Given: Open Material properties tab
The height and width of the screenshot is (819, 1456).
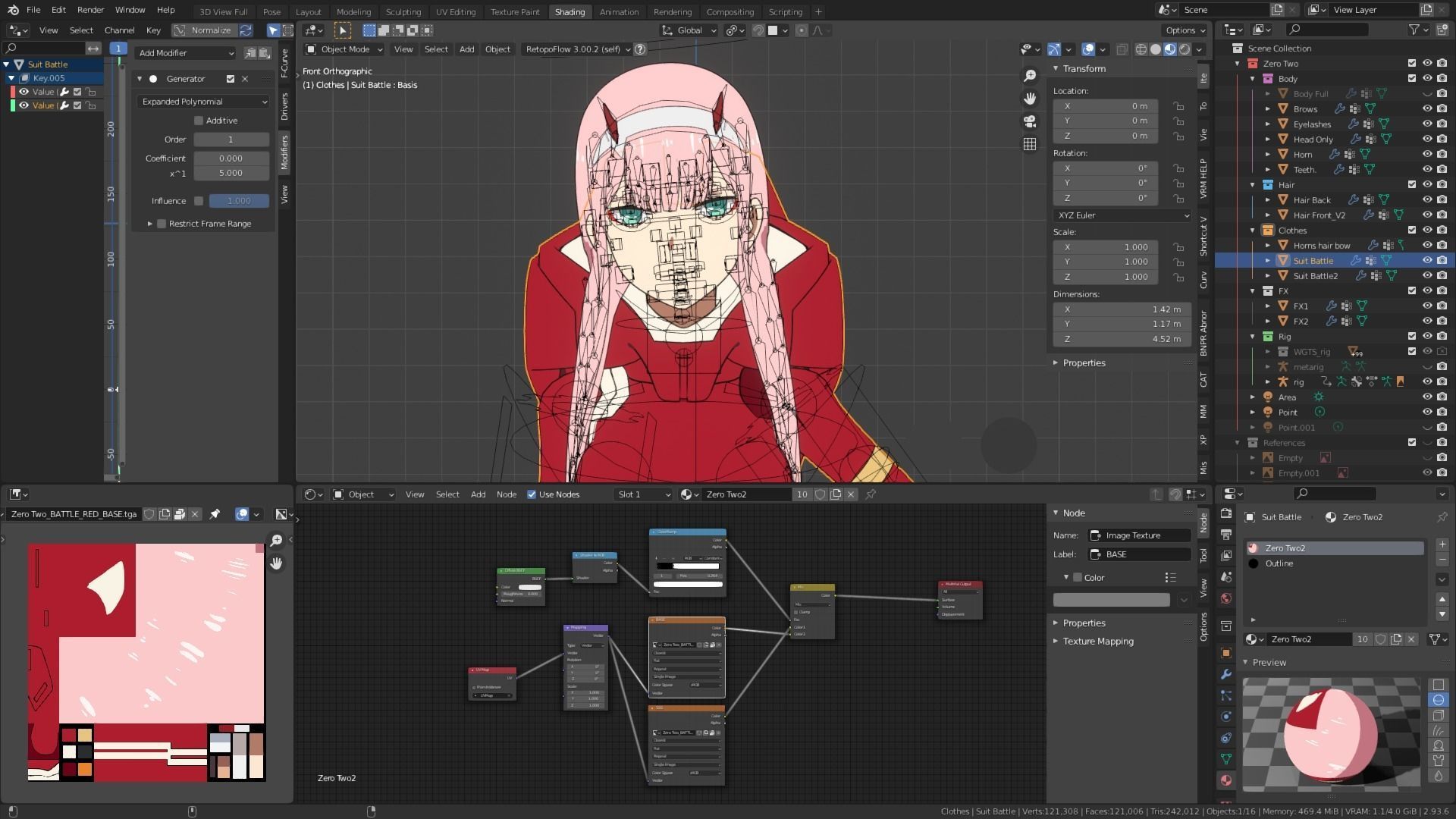Looking at the screenshot, I should (x=1226, y=780).
